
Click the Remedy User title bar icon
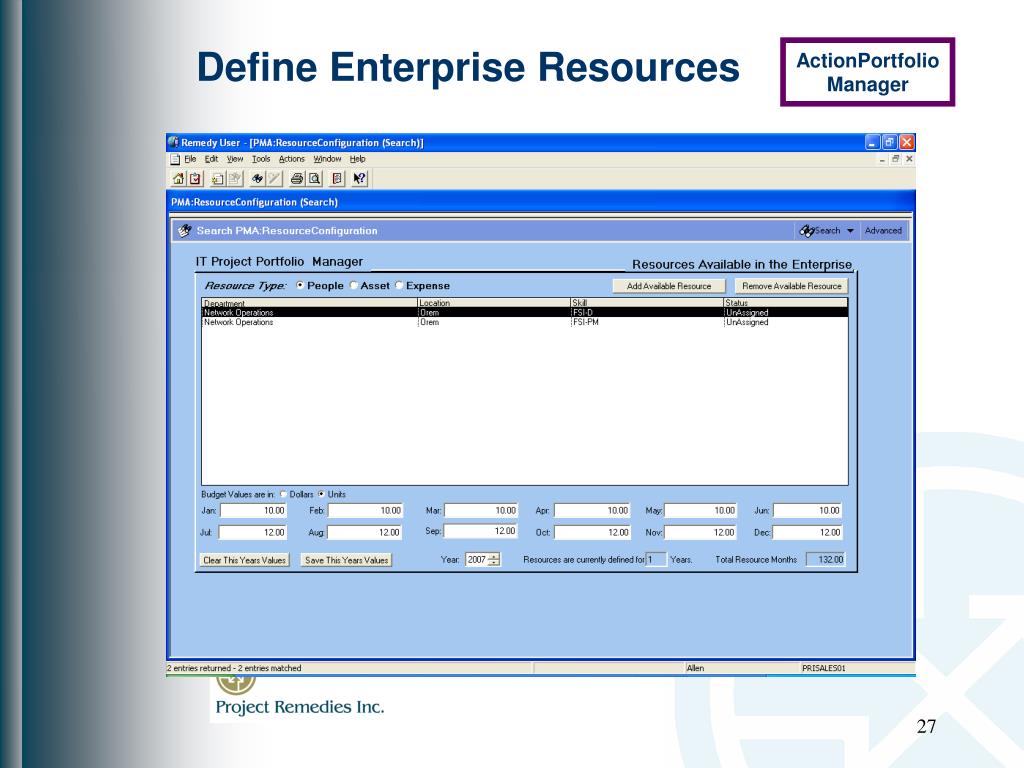173,142
